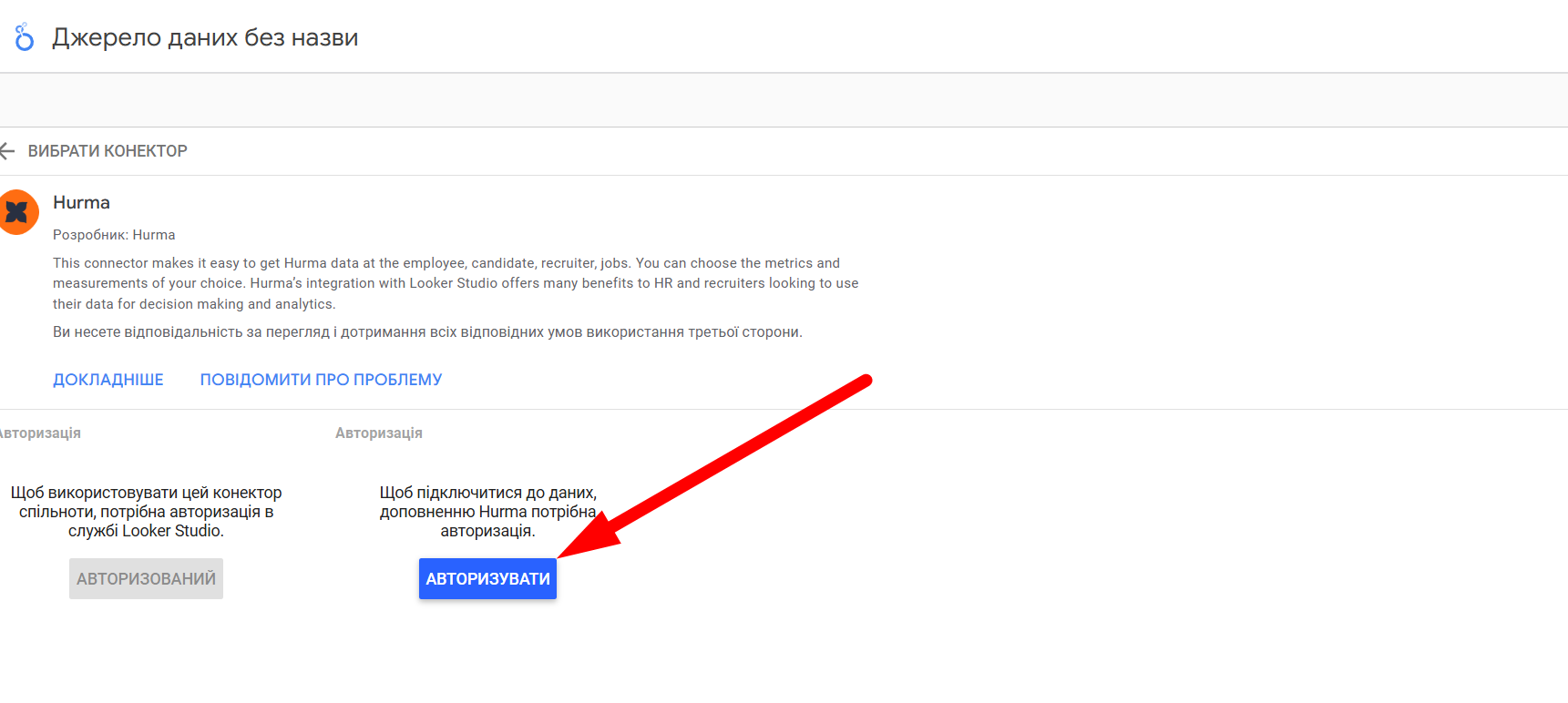Rename the data source title 'Джерело даних без назви'

205,37
